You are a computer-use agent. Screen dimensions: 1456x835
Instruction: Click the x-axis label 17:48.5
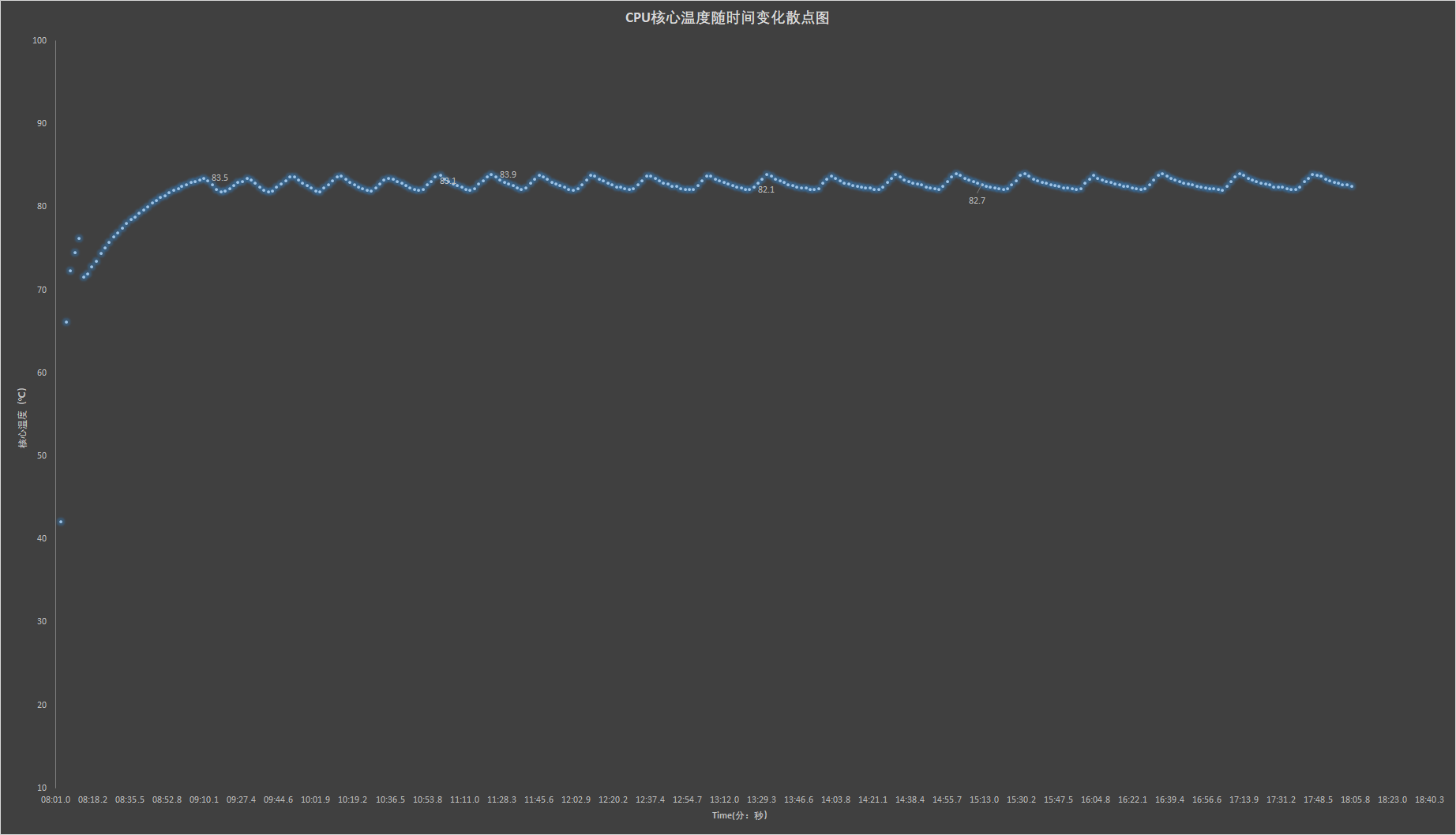click(1318, 799)
